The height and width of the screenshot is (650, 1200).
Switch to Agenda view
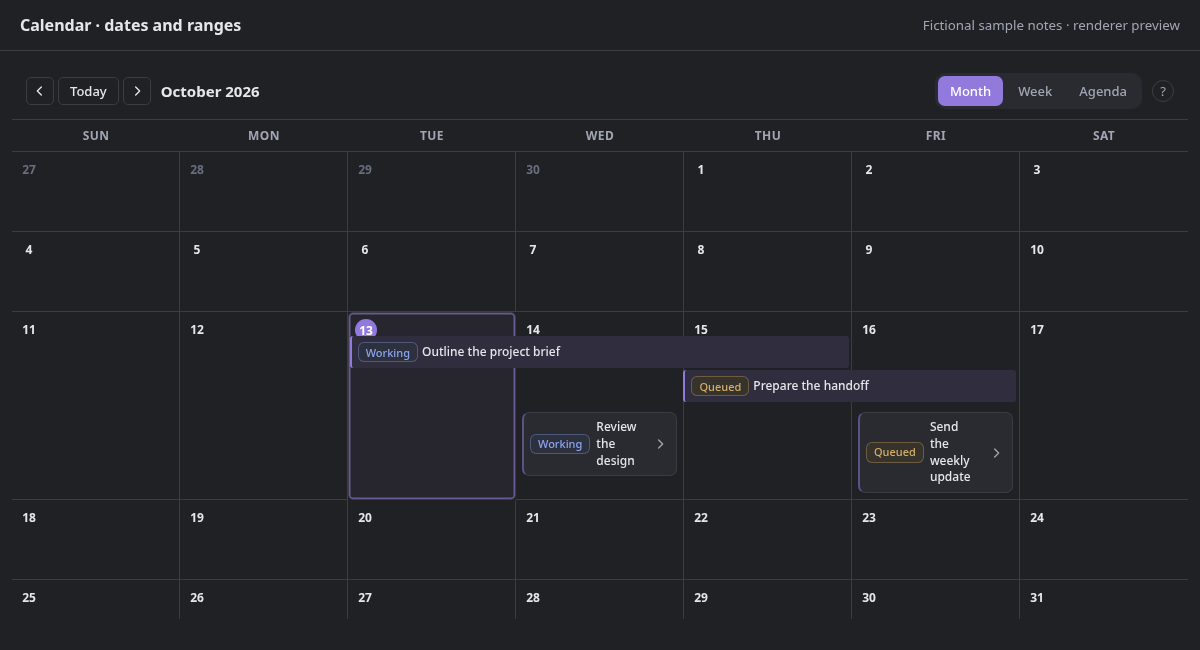(x=1103, y=91)
